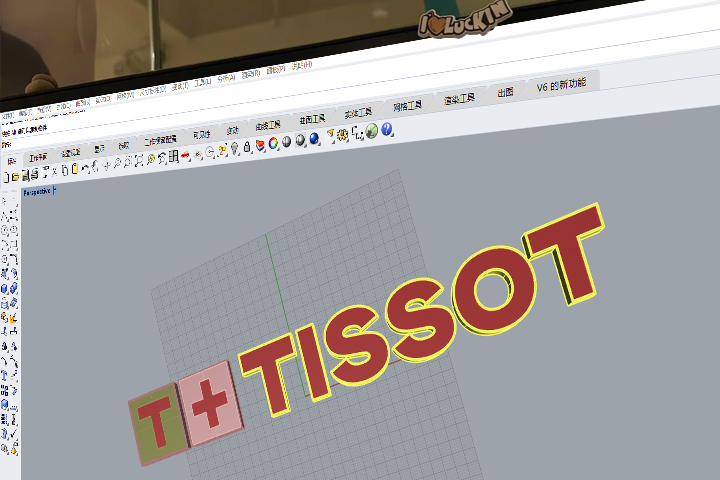This screenshot has height=480, width=720.
Task: Click the light bulb hide objects icon
Action: [x=234, y=148]
